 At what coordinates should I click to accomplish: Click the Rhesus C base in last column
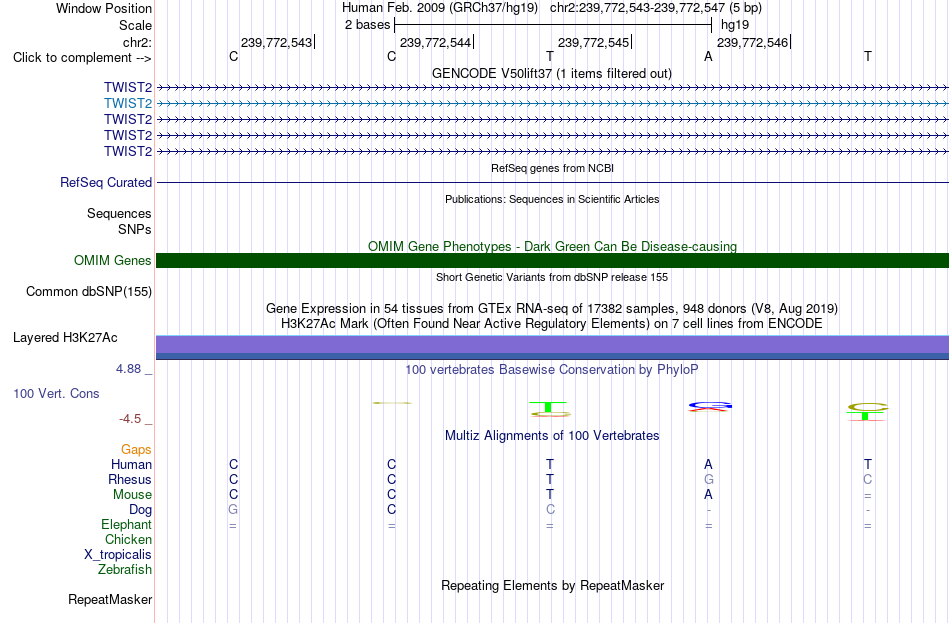point(868,479)
